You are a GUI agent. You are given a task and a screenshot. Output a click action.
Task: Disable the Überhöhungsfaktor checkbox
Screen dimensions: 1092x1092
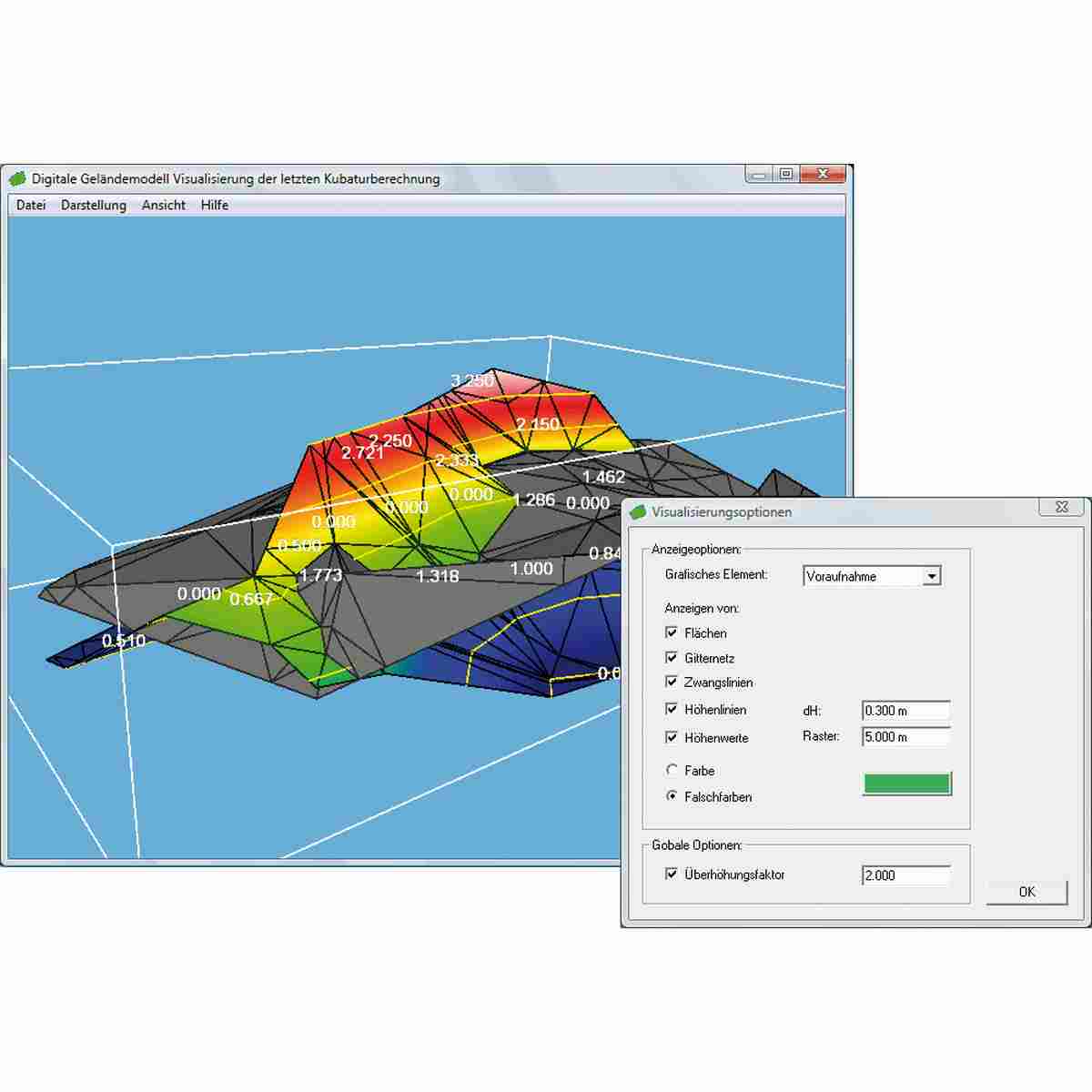[x=672, y=874]
